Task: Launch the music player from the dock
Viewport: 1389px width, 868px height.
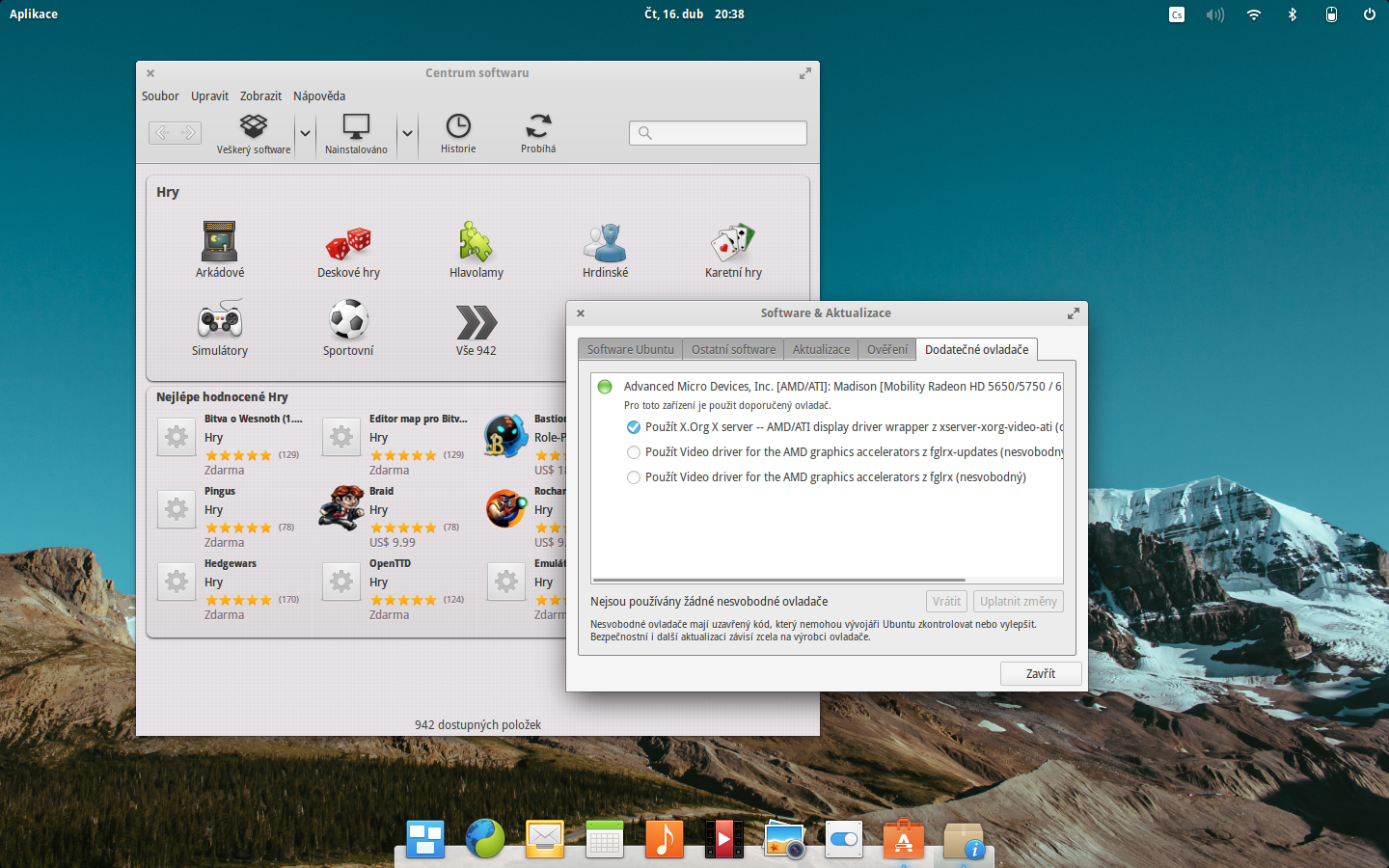Action: 664,838
